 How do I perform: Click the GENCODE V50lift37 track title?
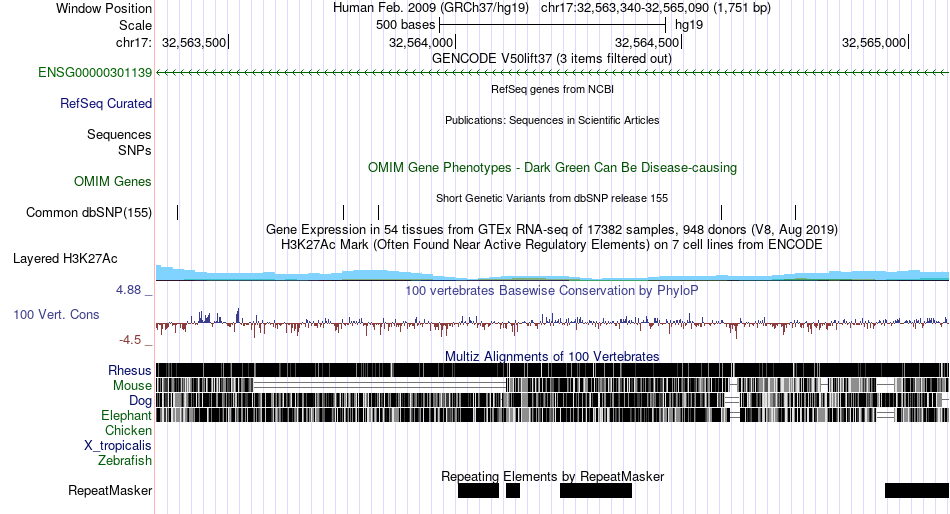(552, 59)
